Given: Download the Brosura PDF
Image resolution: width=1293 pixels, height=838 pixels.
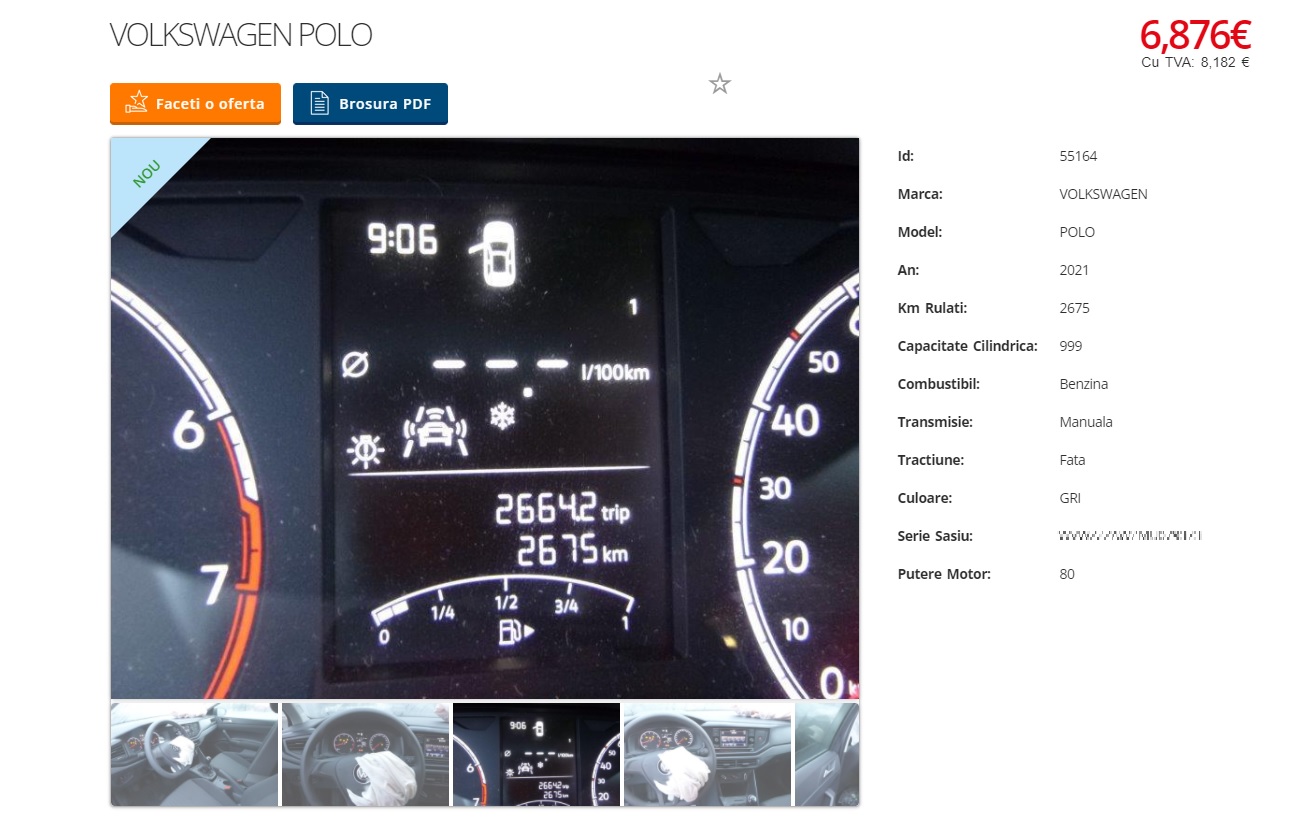Looking at the screenshot, I should pos(370,104).
